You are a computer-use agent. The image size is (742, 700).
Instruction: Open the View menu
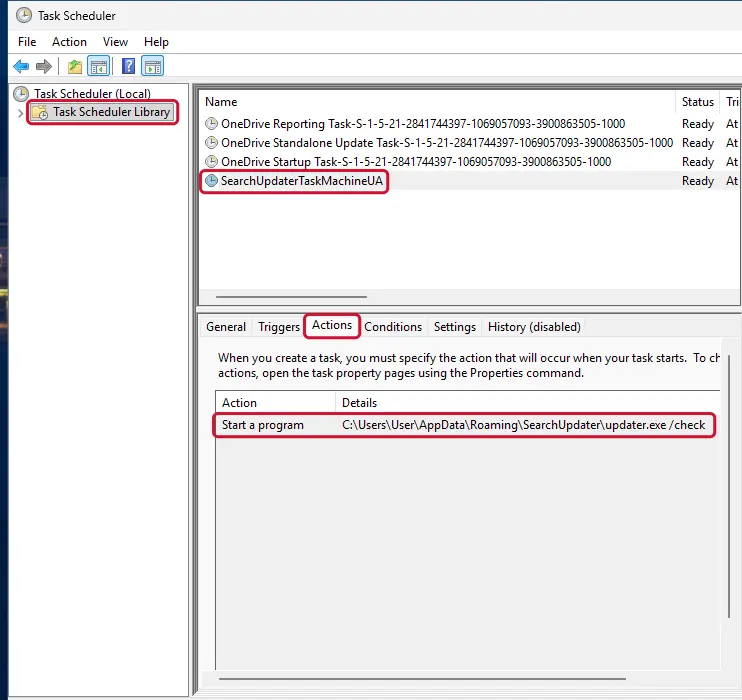[x=115, y=42]
